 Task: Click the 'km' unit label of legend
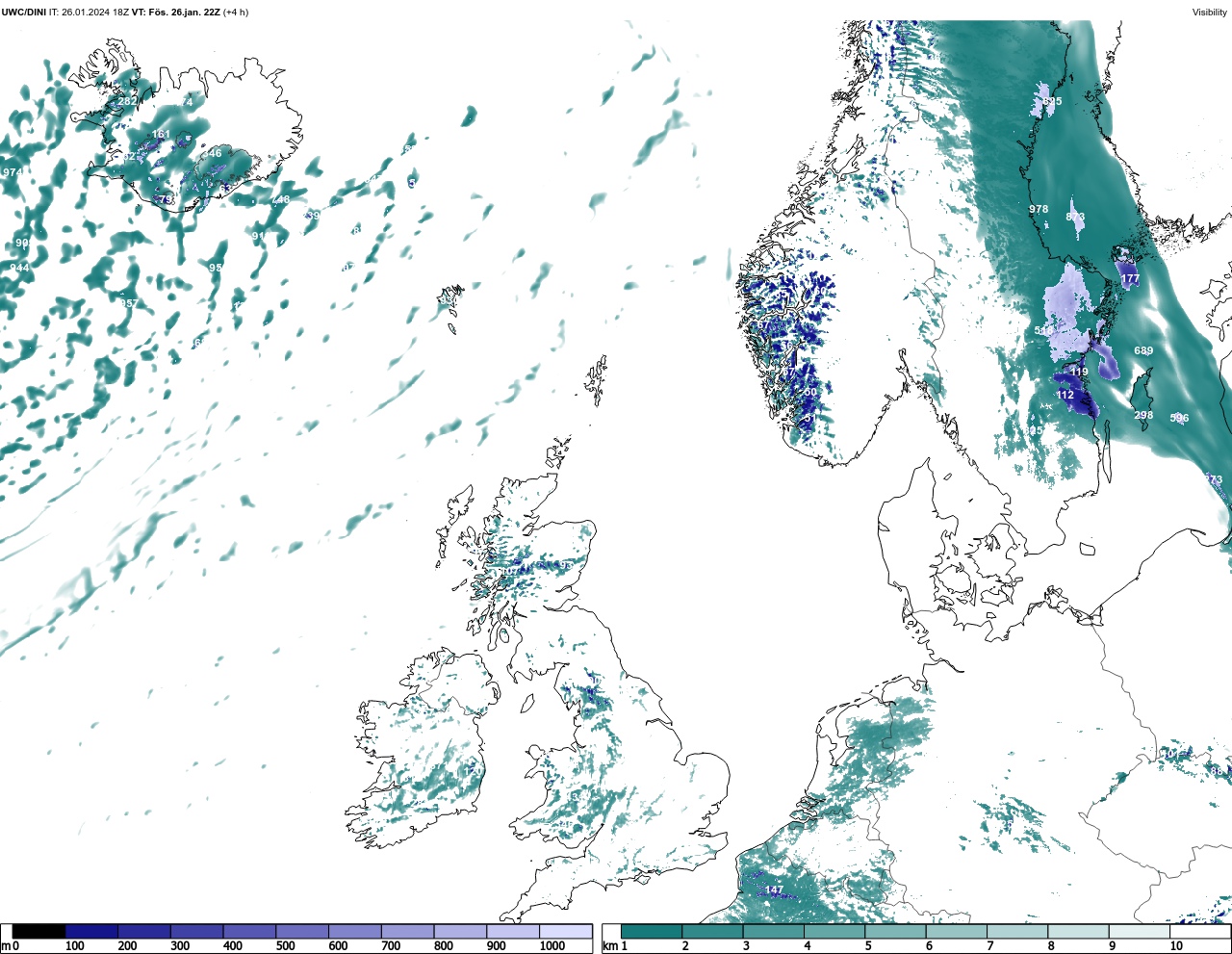coord(609,946)
